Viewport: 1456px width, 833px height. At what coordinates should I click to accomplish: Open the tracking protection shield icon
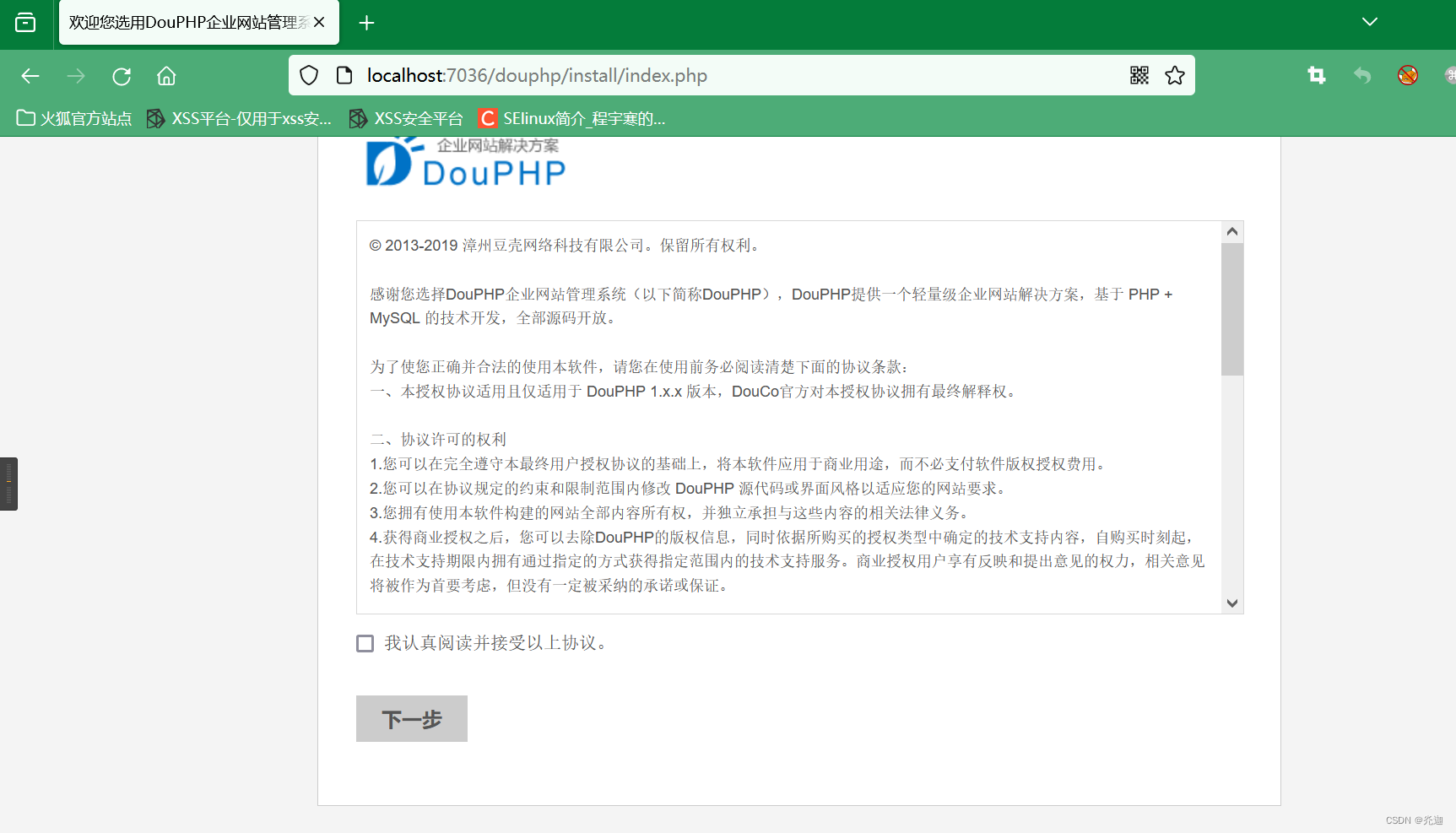(308, 75)
